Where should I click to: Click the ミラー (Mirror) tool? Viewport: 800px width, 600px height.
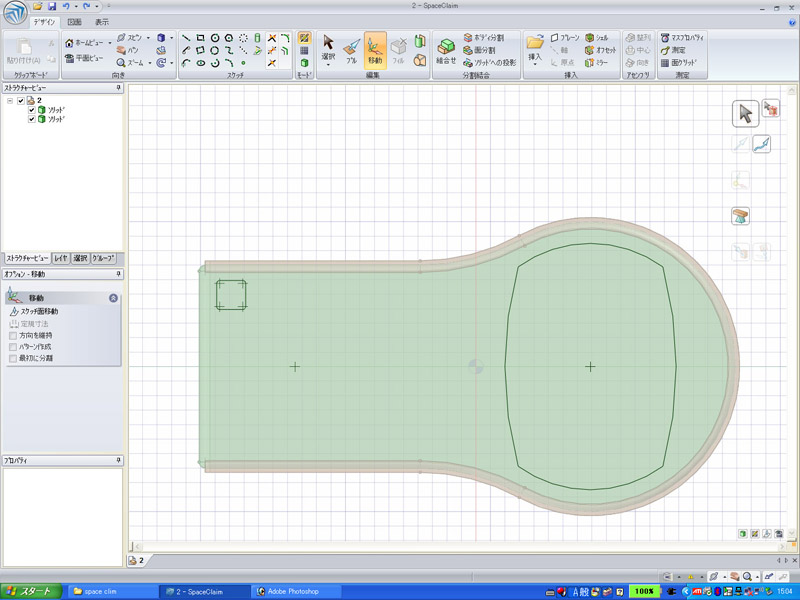pyautogui.click(x=596, y=62)
